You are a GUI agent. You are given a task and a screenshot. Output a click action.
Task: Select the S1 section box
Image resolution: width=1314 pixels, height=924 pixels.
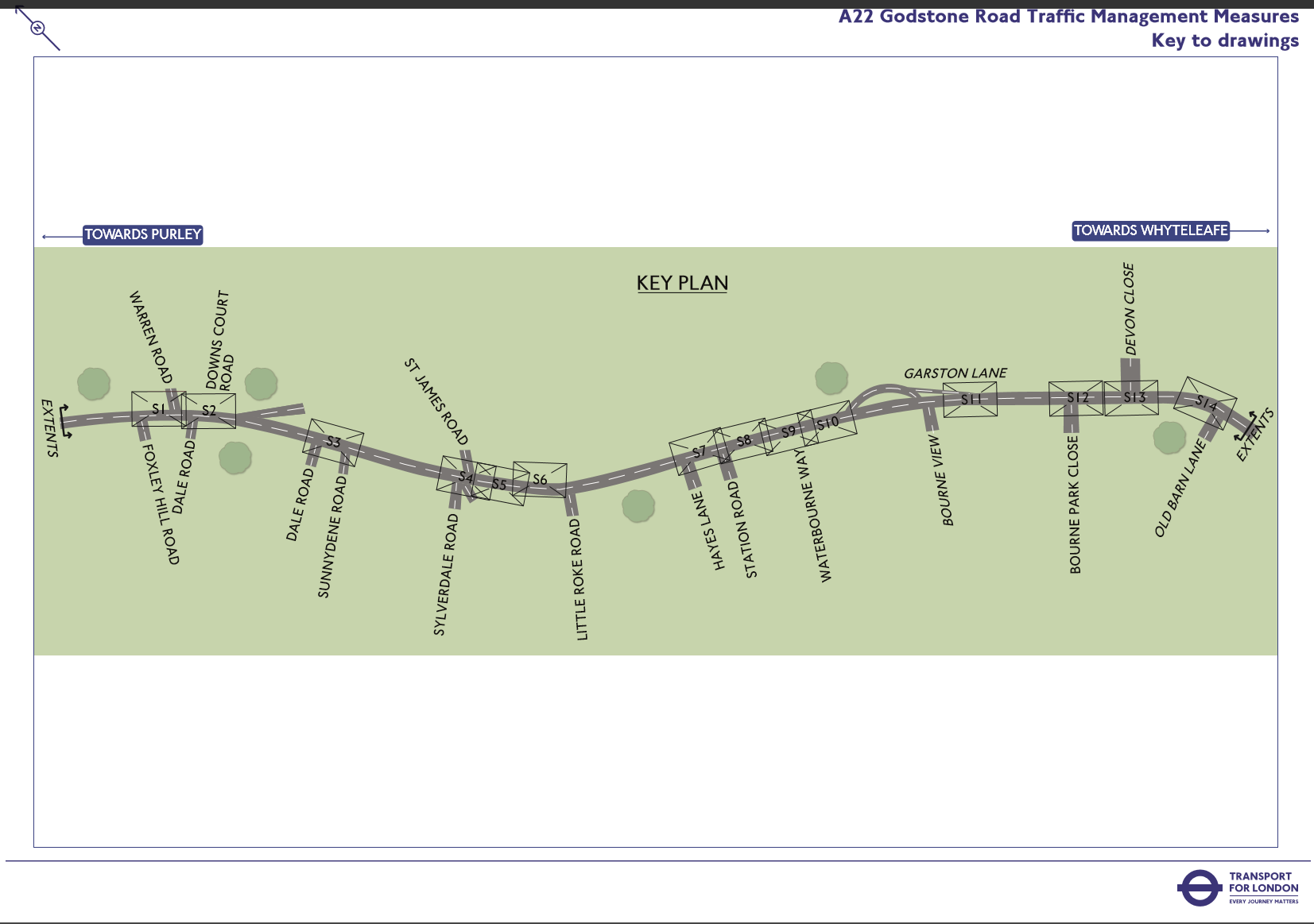(x=158, y=408)
